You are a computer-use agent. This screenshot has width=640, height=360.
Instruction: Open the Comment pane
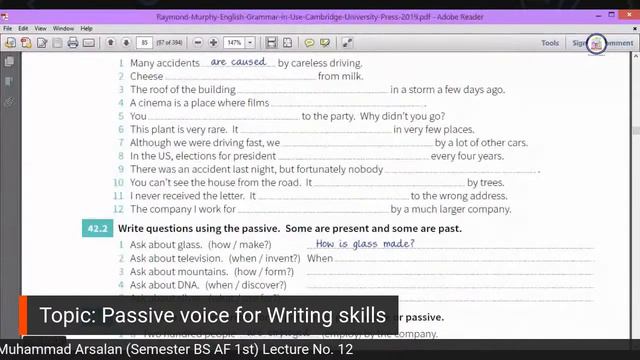click(619, 43)
